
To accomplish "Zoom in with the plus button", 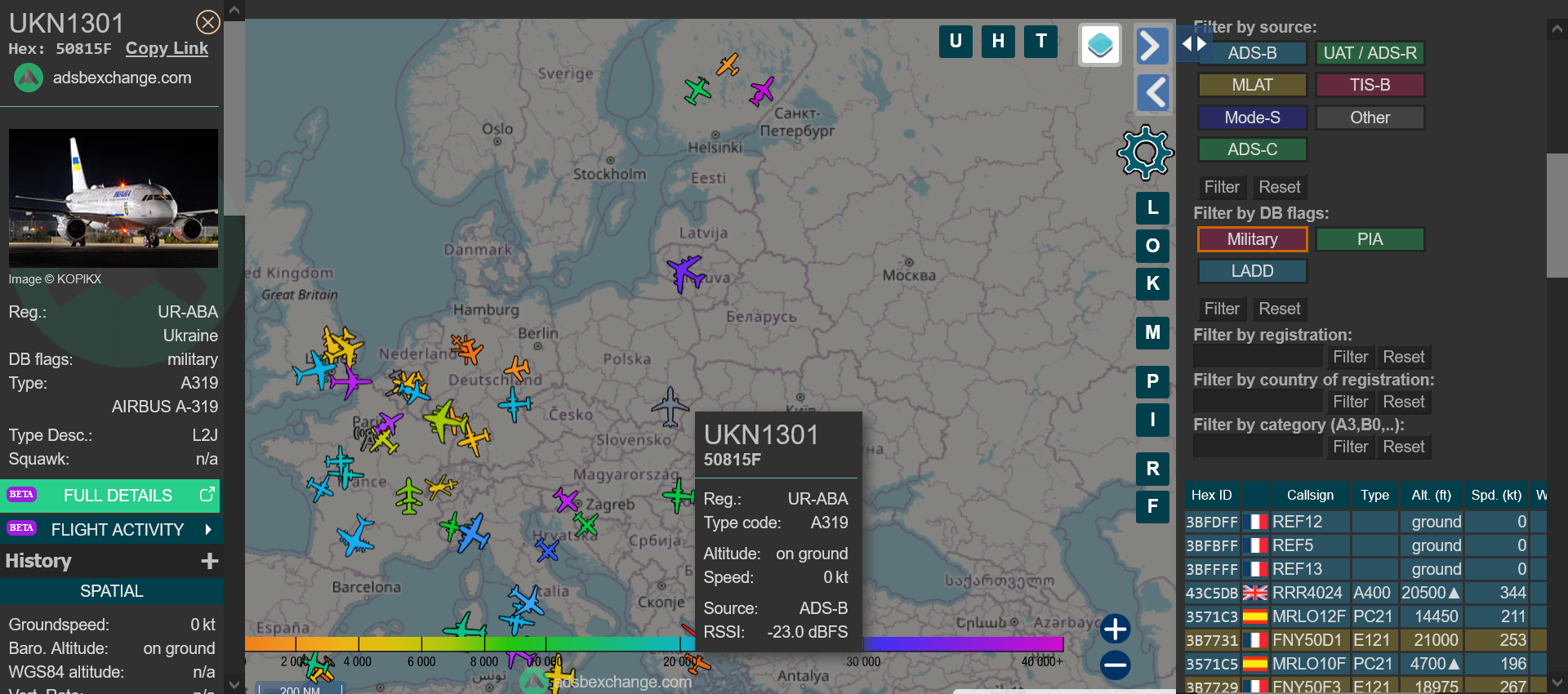I will [x=1115, y=629].
